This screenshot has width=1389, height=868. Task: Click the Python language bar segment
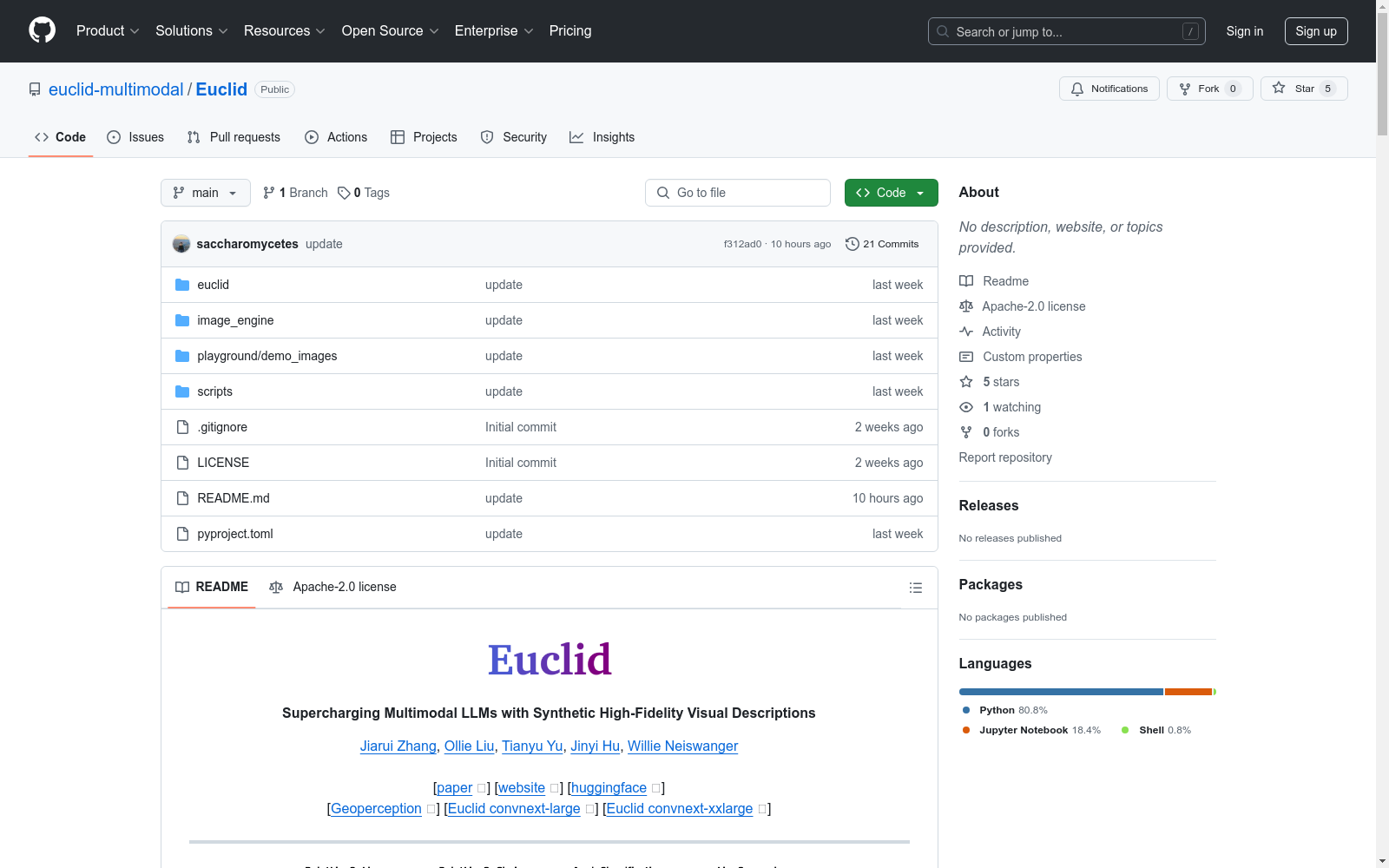(x=1061, y=692)
